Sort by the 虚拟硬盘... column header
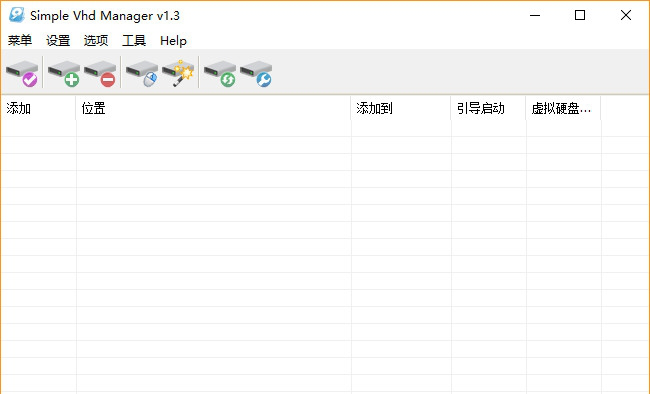 coord(563,108)
